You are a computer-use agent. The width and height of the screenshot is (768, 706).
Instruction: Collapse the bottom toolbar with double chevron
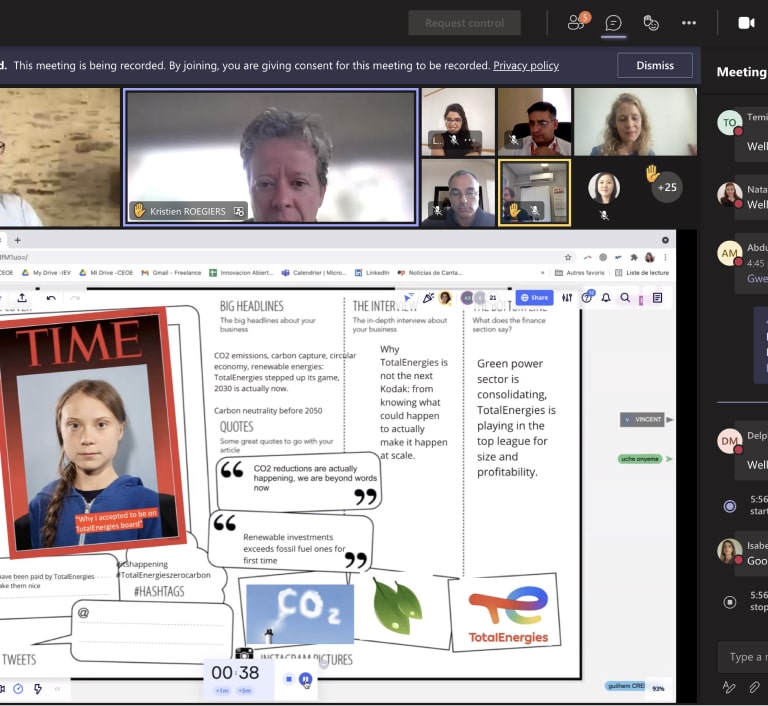(x=57, y=689)
